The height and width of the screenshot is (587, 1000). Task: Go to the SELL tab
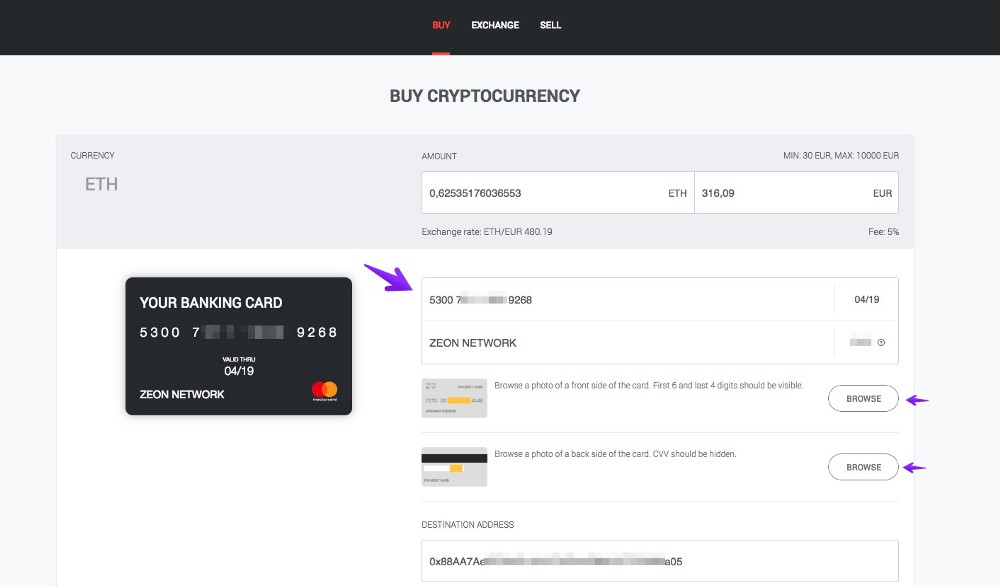[550, 25]
